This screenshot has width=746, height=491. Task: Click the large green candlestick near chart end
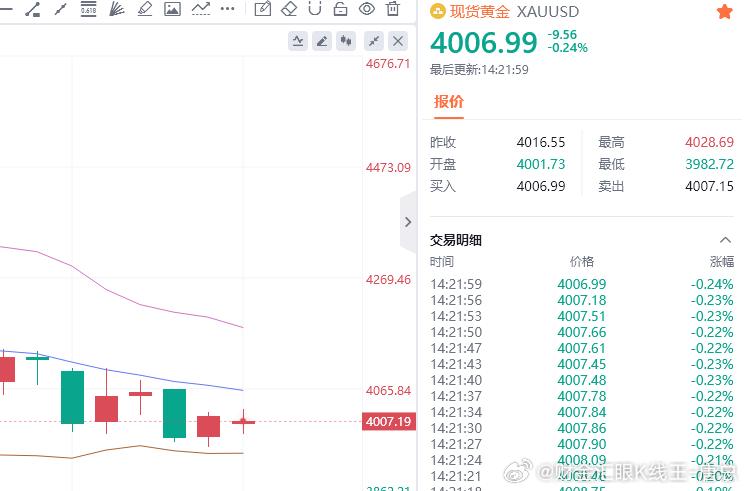click(174, 413)
